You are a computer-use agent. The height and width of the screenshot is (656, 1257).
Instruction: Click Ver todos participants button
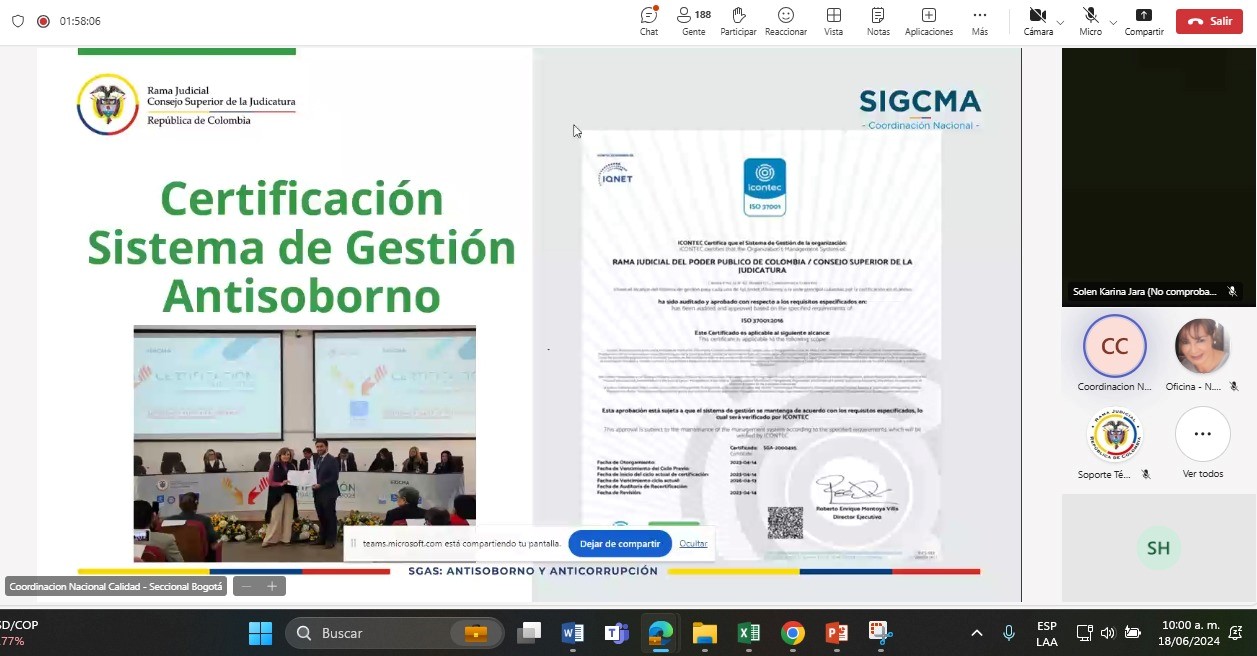coord(1203,435)
